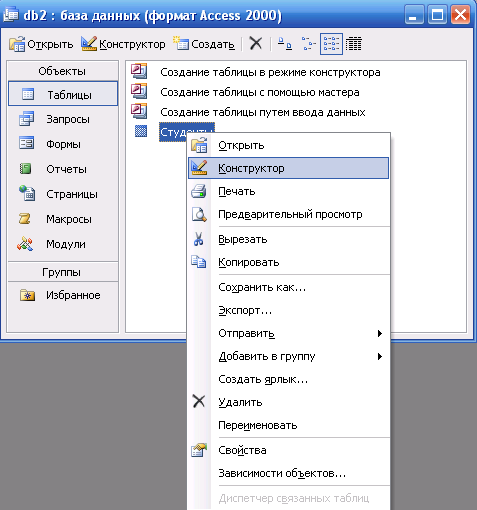Click the pencil-ruler icon in context menu
The image size is (477, 510).
tap(199, 168)
